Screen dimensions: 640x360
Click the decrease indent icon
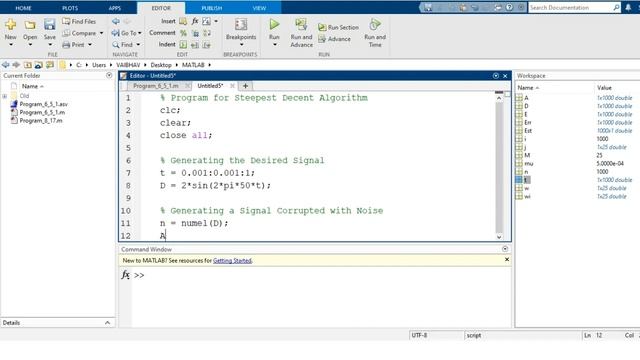207,44
